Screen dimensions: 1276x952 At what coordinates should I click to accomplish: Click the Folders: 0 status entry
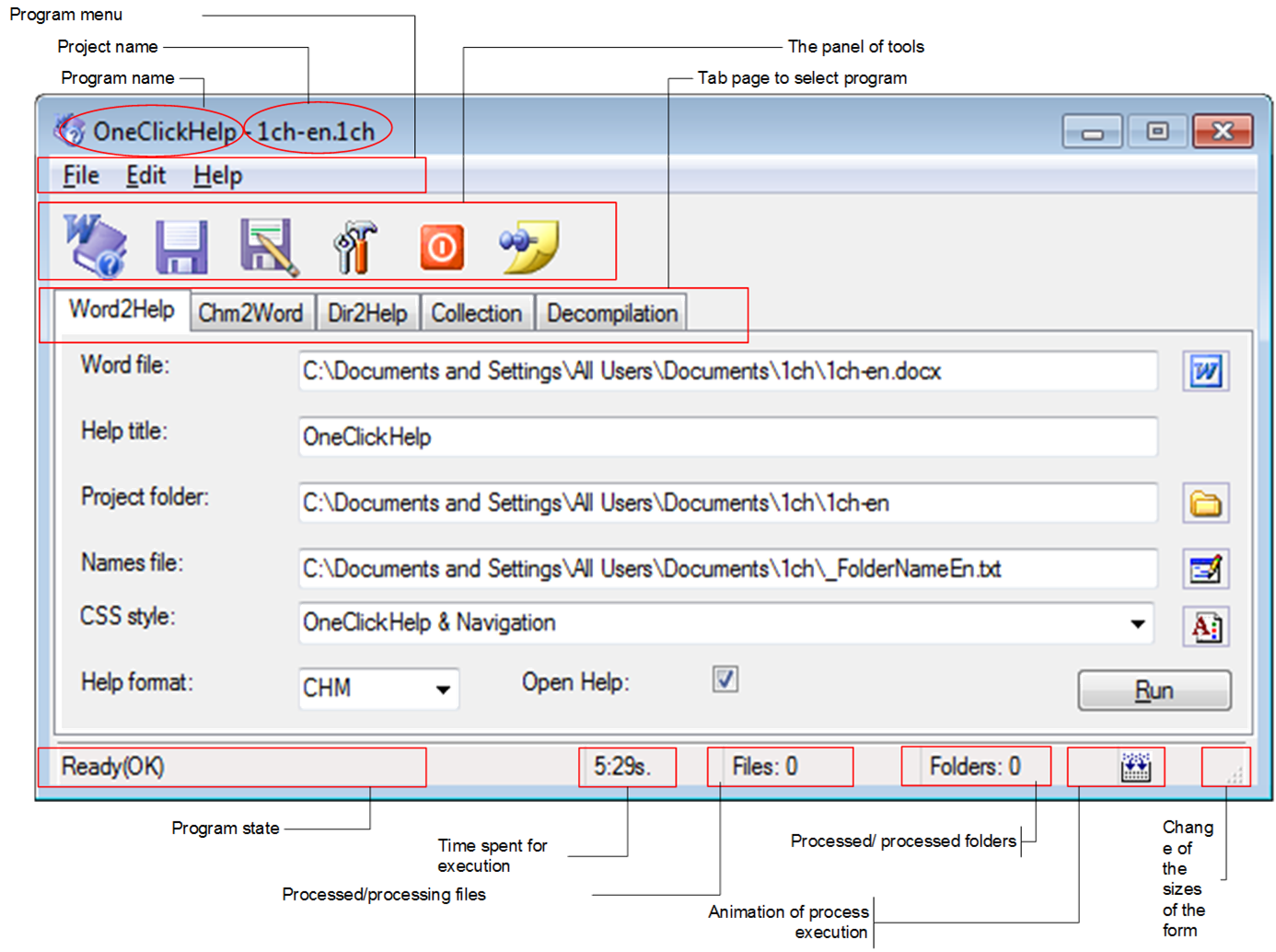(975, 767)
